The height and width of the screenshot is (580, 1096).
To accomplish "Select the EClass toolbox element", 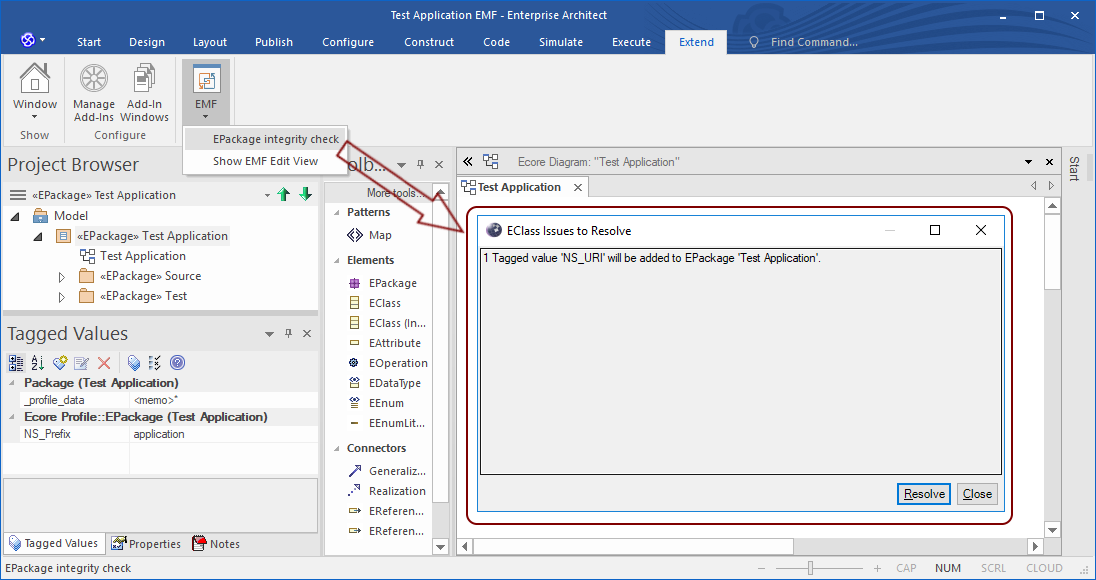I will (x=375, y=303).
